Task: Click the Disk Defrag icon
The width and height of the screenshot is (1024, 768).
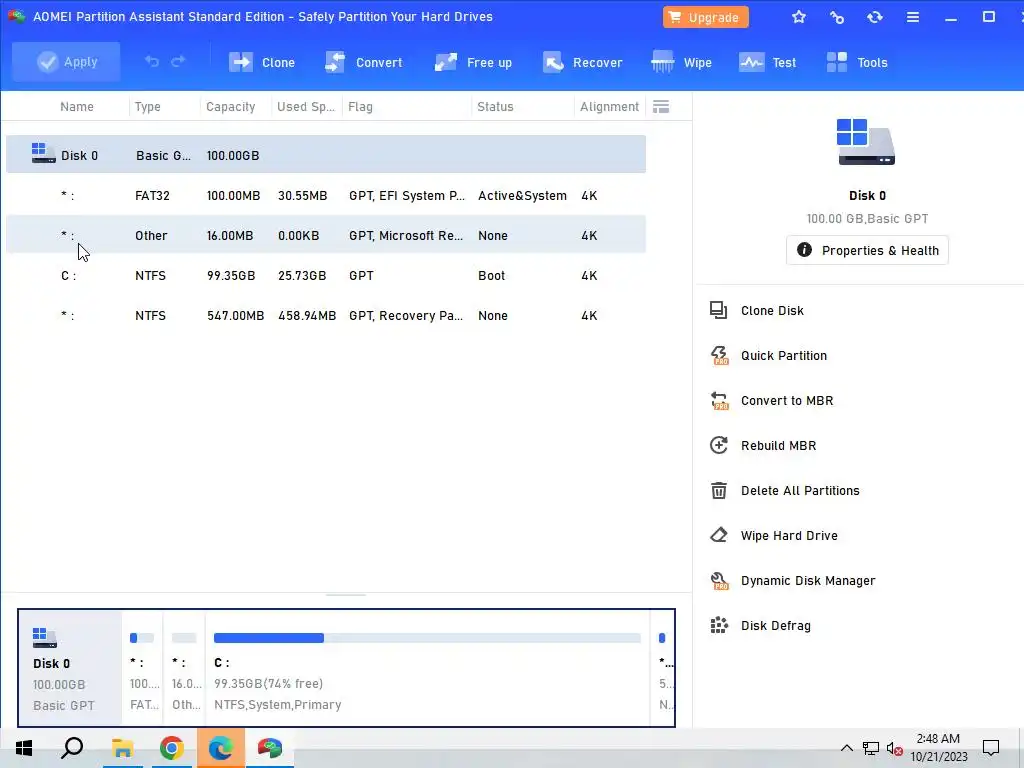Action: pos(718,625)
